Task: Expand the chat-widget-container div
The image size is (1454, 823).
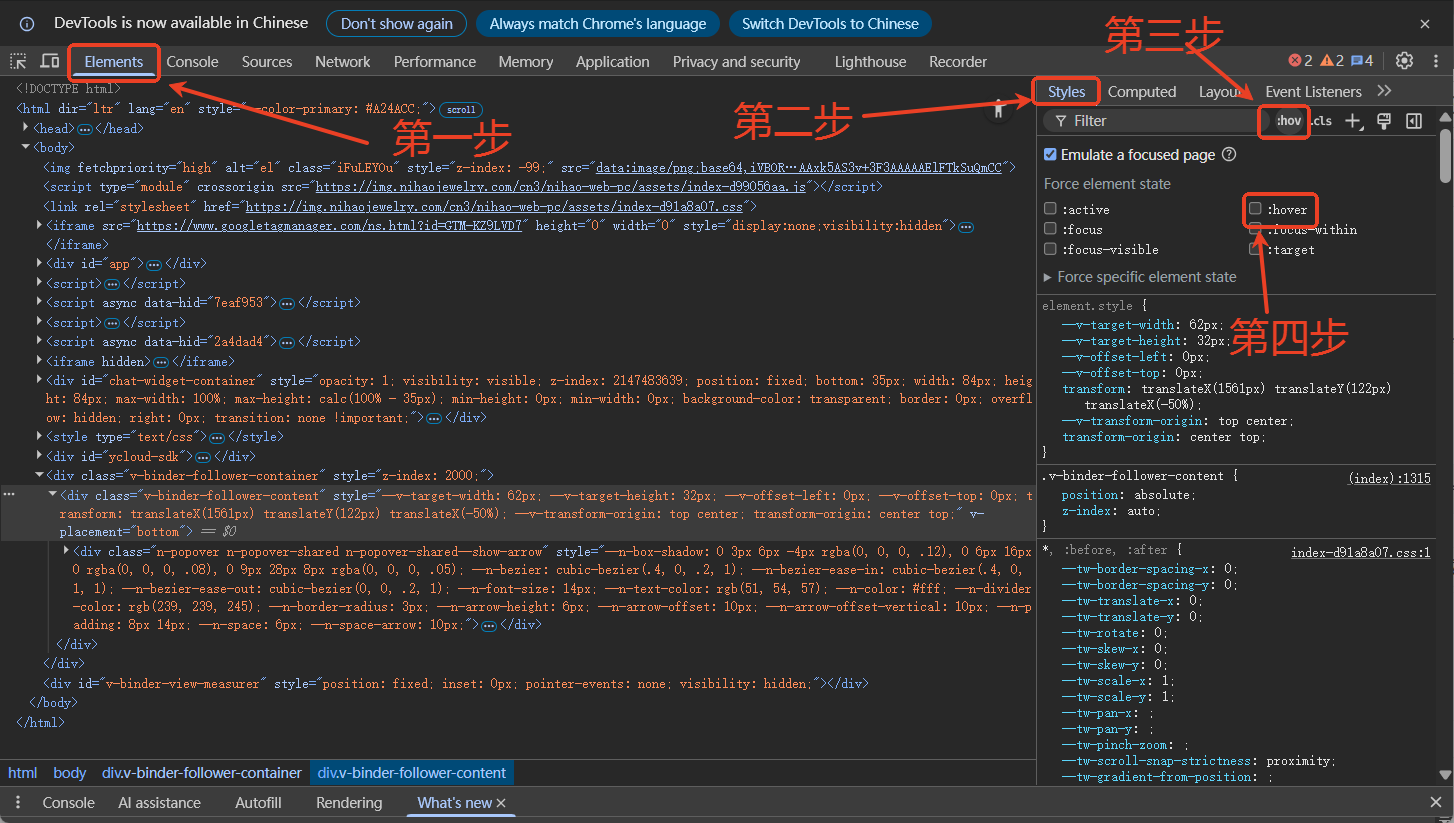Action: (x=39, y=381)
